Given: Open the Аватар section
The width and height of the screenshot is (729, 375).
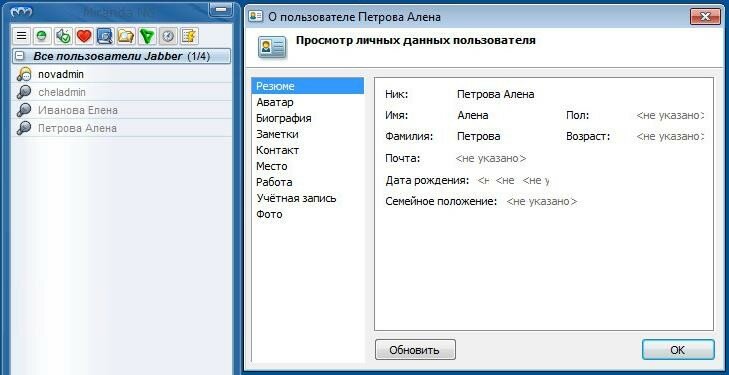Looking at the screenshot, I should pyautogui.click(x=308, y=102).
